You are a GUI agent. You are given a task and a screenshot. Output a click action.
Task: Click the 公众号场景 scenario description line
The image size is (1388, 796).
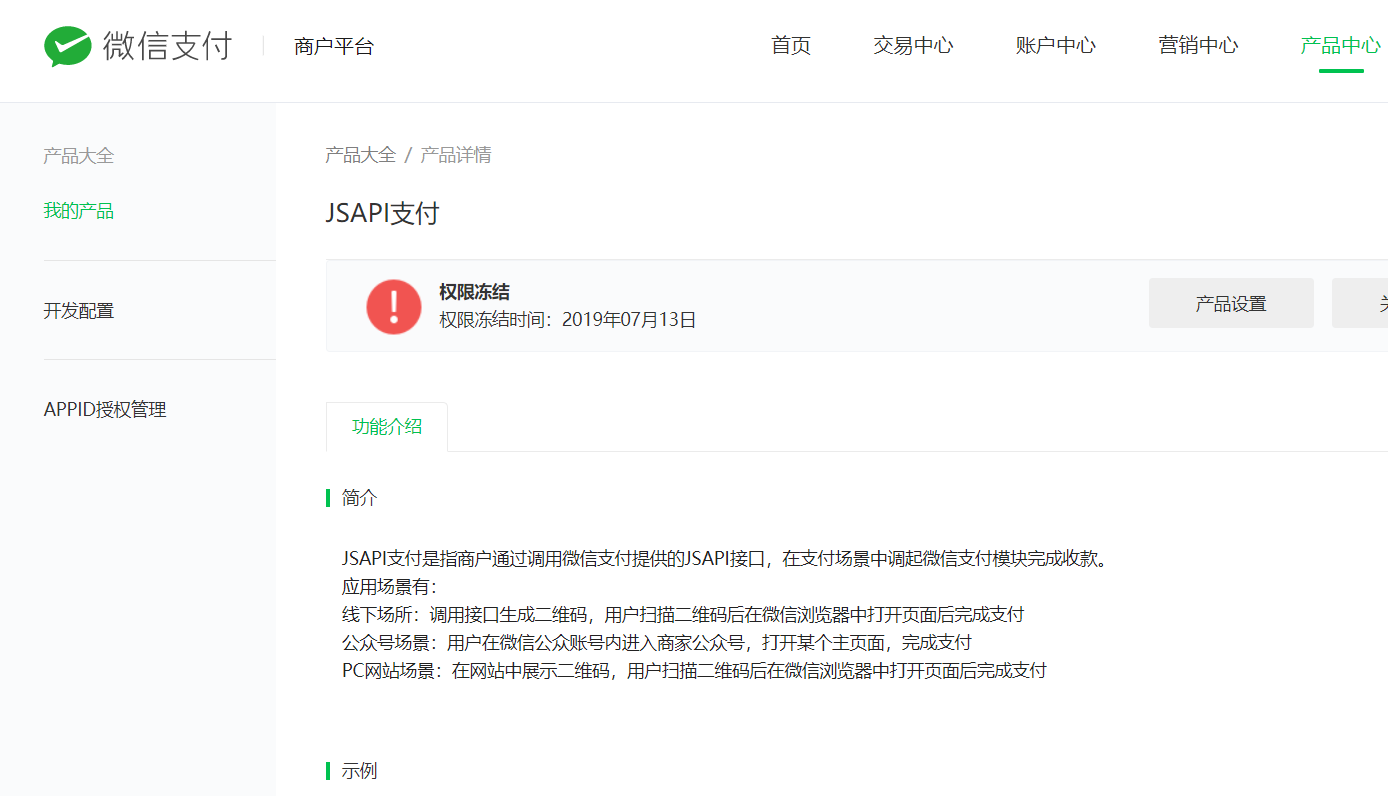[x=657, y=643]
